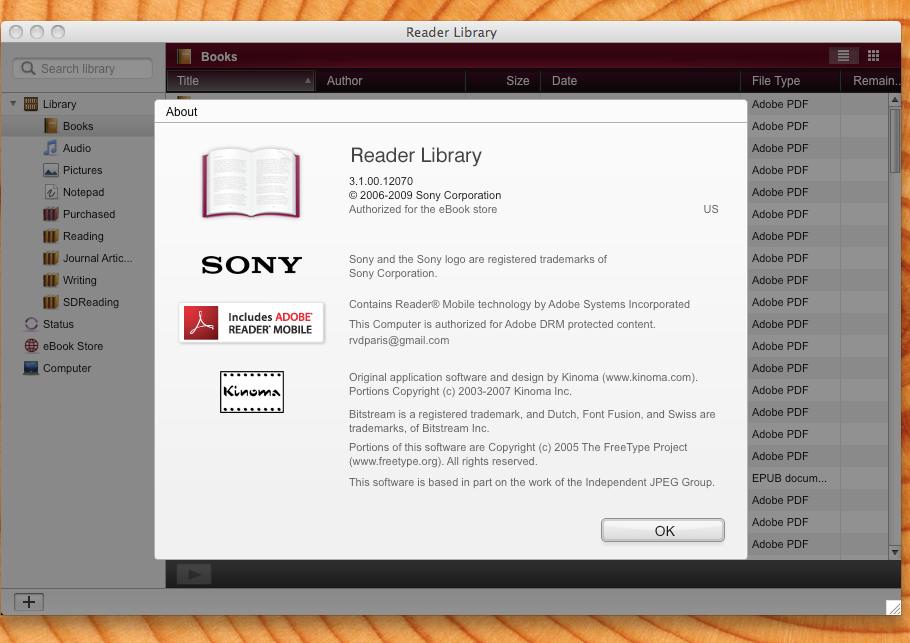
Task: Click the rvdparis@gmail.com text
Action: [399, 340]
